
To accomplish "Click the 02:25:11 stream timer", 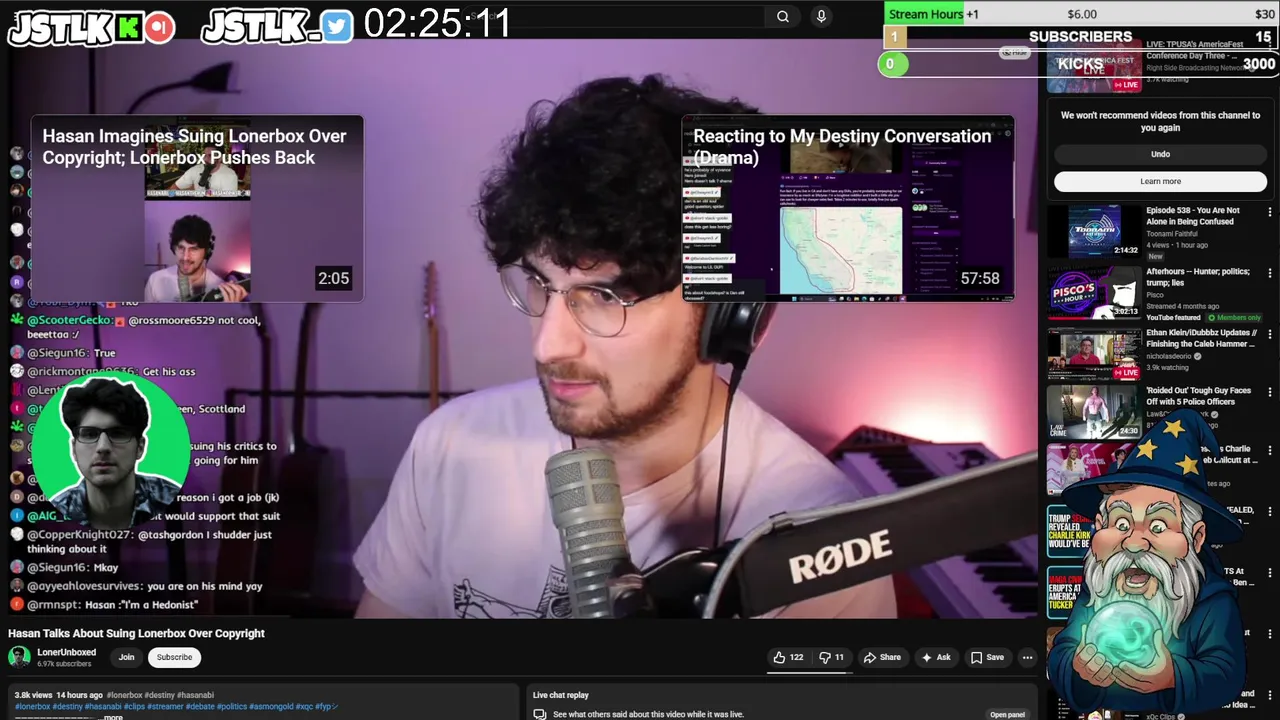I will pos(437,23).
